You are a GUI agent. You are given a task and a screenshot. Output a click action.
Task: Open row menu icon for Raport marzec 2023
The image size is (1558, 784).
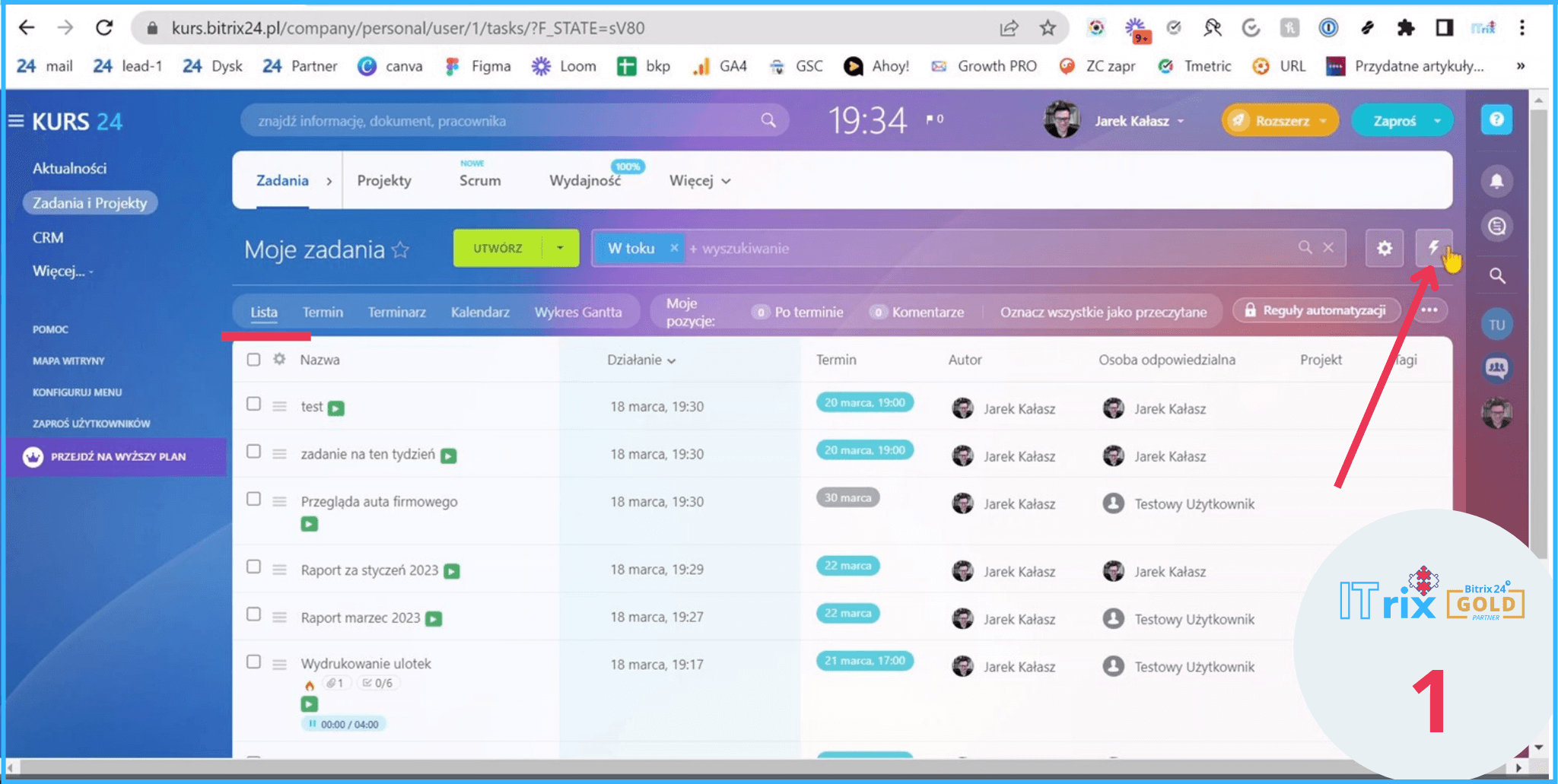pyautogui.click(x=279, y=617)
